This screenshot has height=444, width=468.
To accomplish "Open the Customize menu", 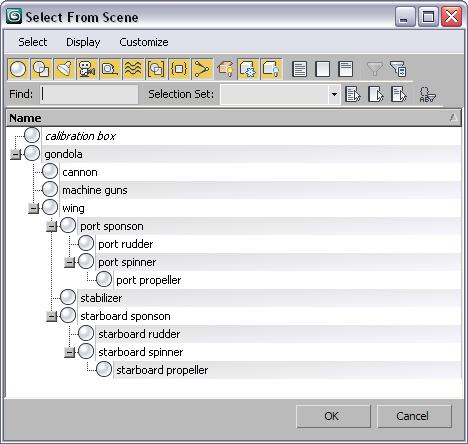I will point(144,42).
